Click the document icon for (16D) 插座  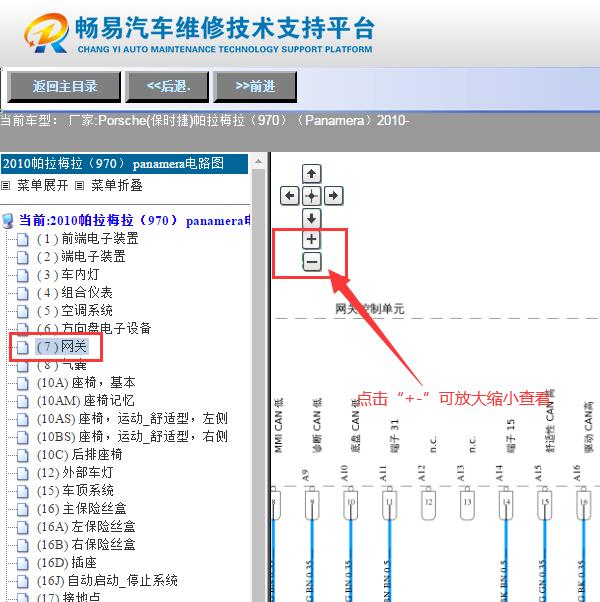click(23, 563)
